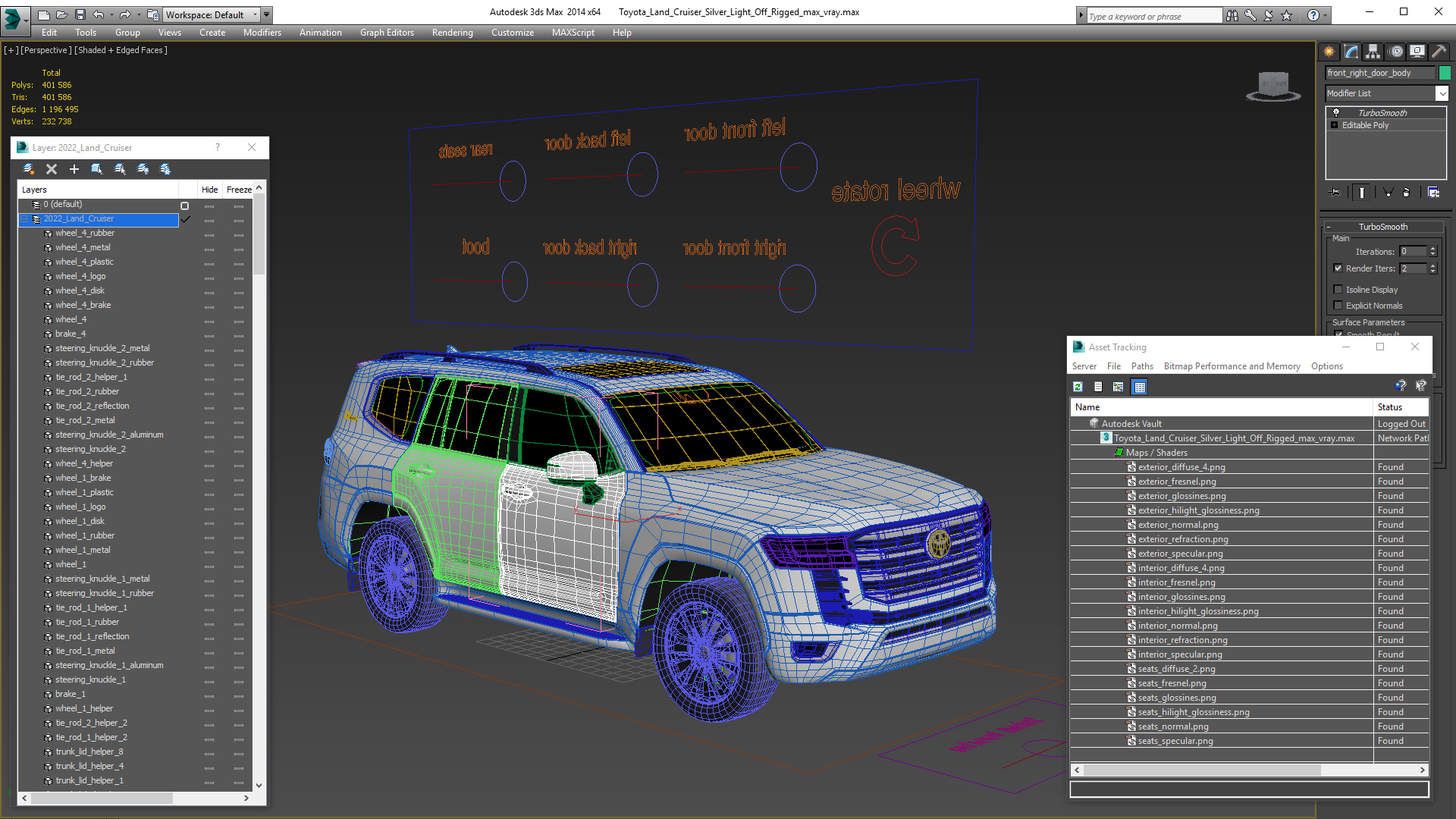Open the MAXScript menu
The image size is (1456, 819).
573,33
